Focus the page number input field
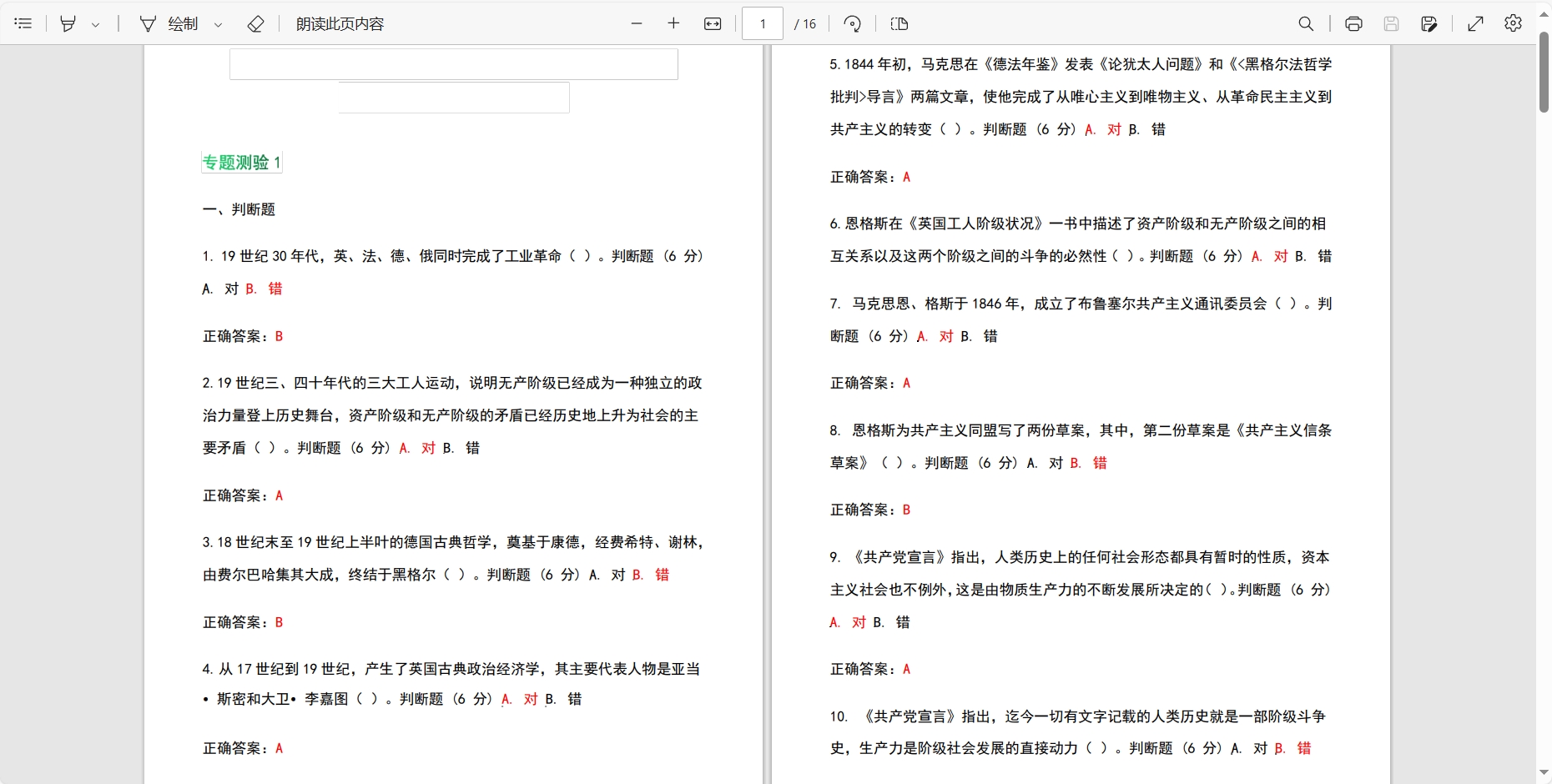 [x=763, y=23]
